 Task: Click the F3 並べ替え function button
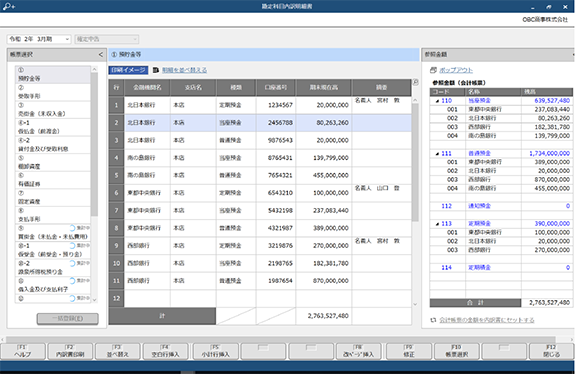[x=118, y=351]
